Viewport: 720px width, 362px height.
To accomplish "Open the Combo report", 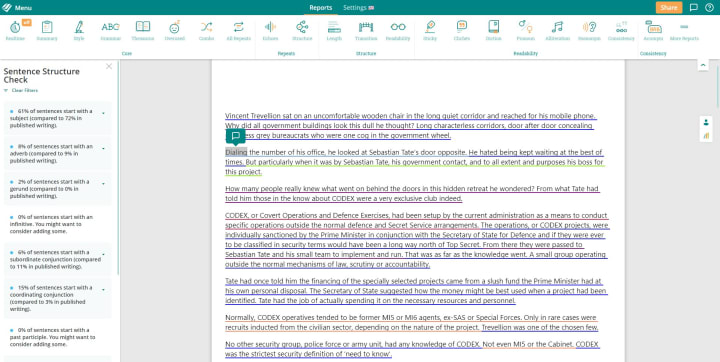I will [x=206, y=30].
